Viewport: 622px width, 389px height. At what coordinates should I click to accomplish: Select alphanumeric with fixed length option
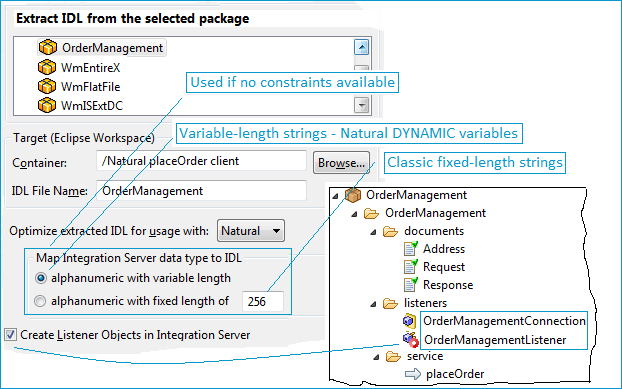point(40,301)
